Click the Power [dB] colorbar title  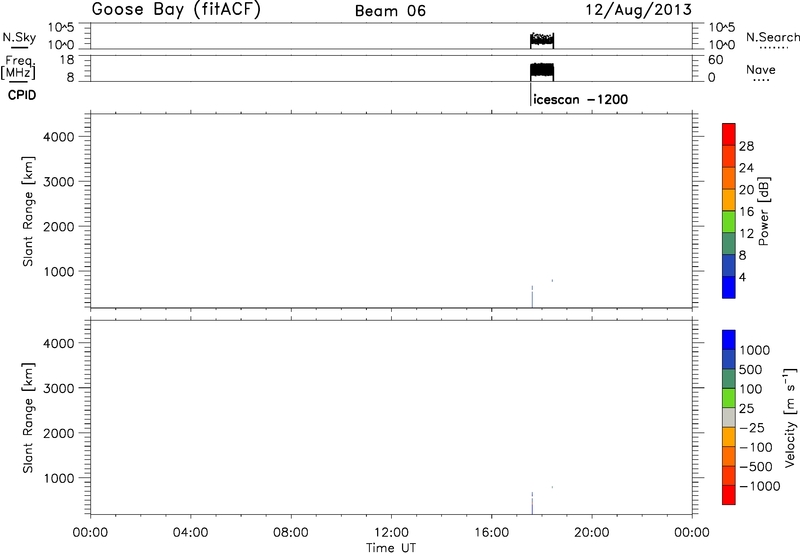tap(763, 211)
